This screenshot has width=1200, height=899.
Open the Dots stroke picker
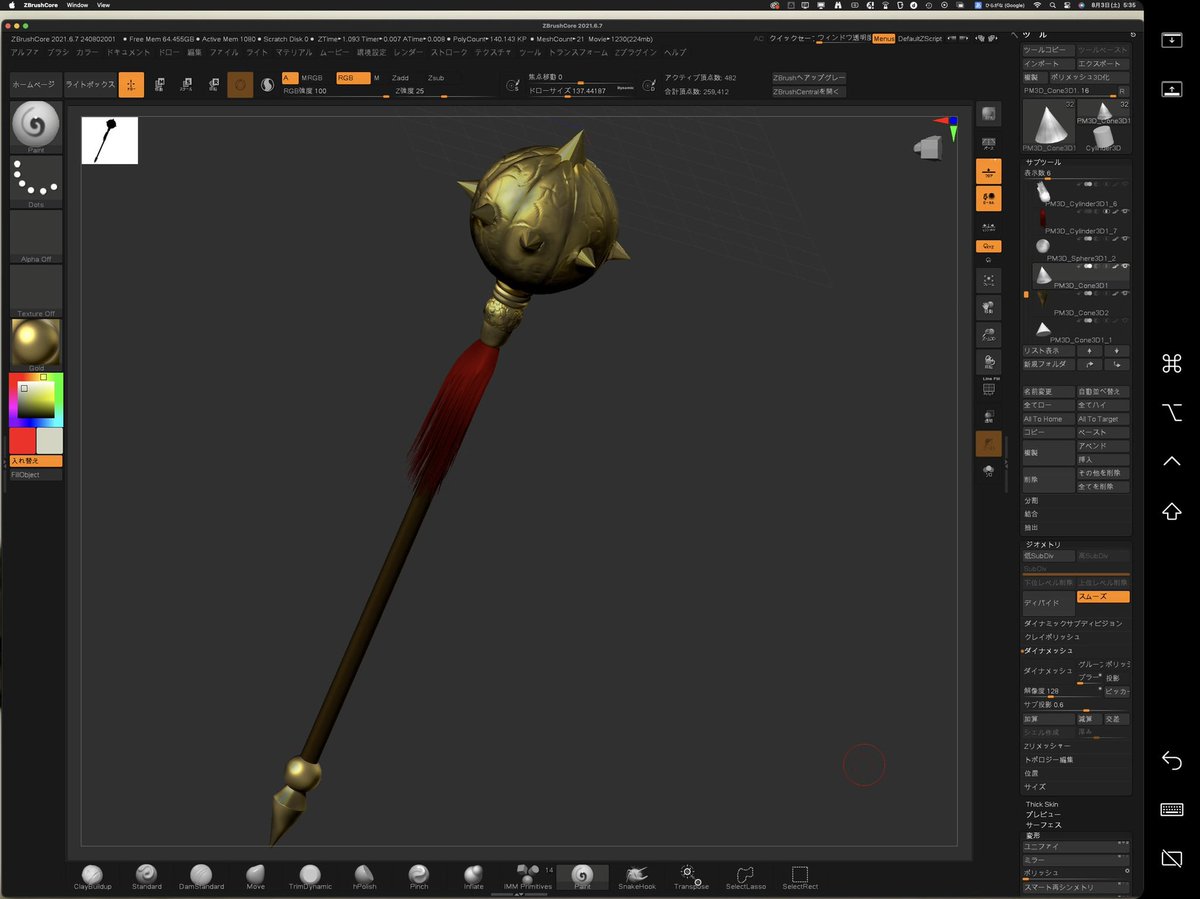36,182
